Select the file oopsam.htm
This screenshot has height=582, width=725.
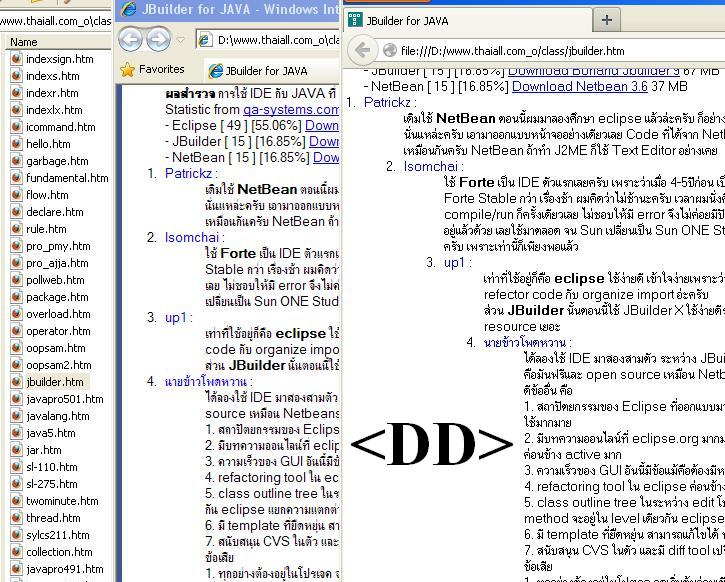pos(55,349)
